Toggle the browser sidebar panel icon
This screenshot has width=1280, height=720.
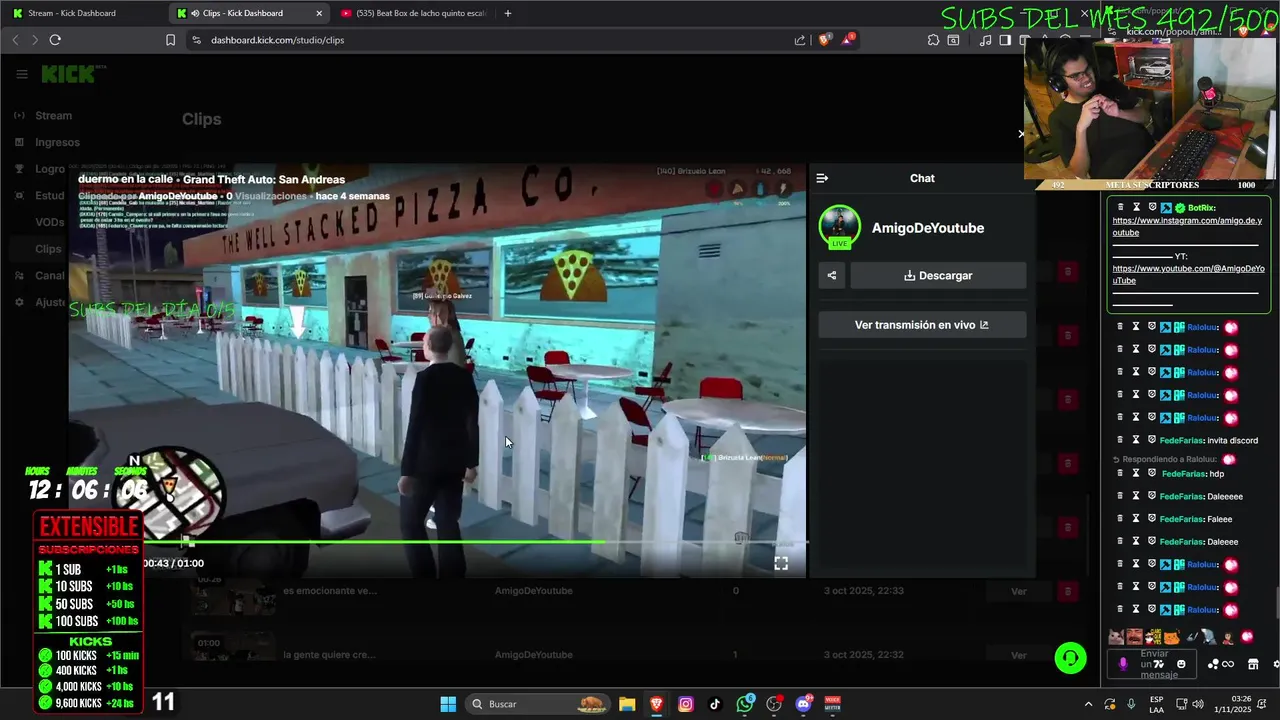(1005, 40)
